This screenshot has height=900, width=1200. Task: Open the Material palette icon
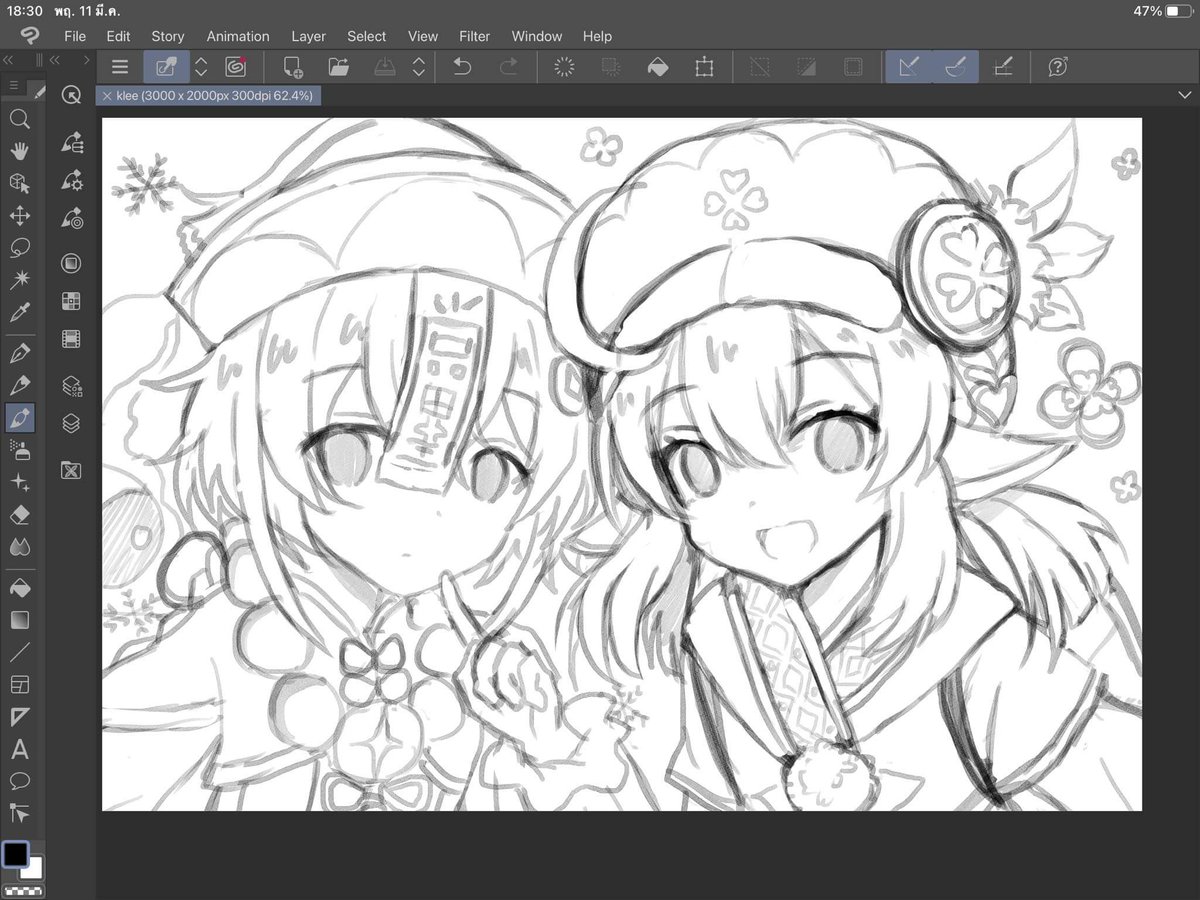71,470
